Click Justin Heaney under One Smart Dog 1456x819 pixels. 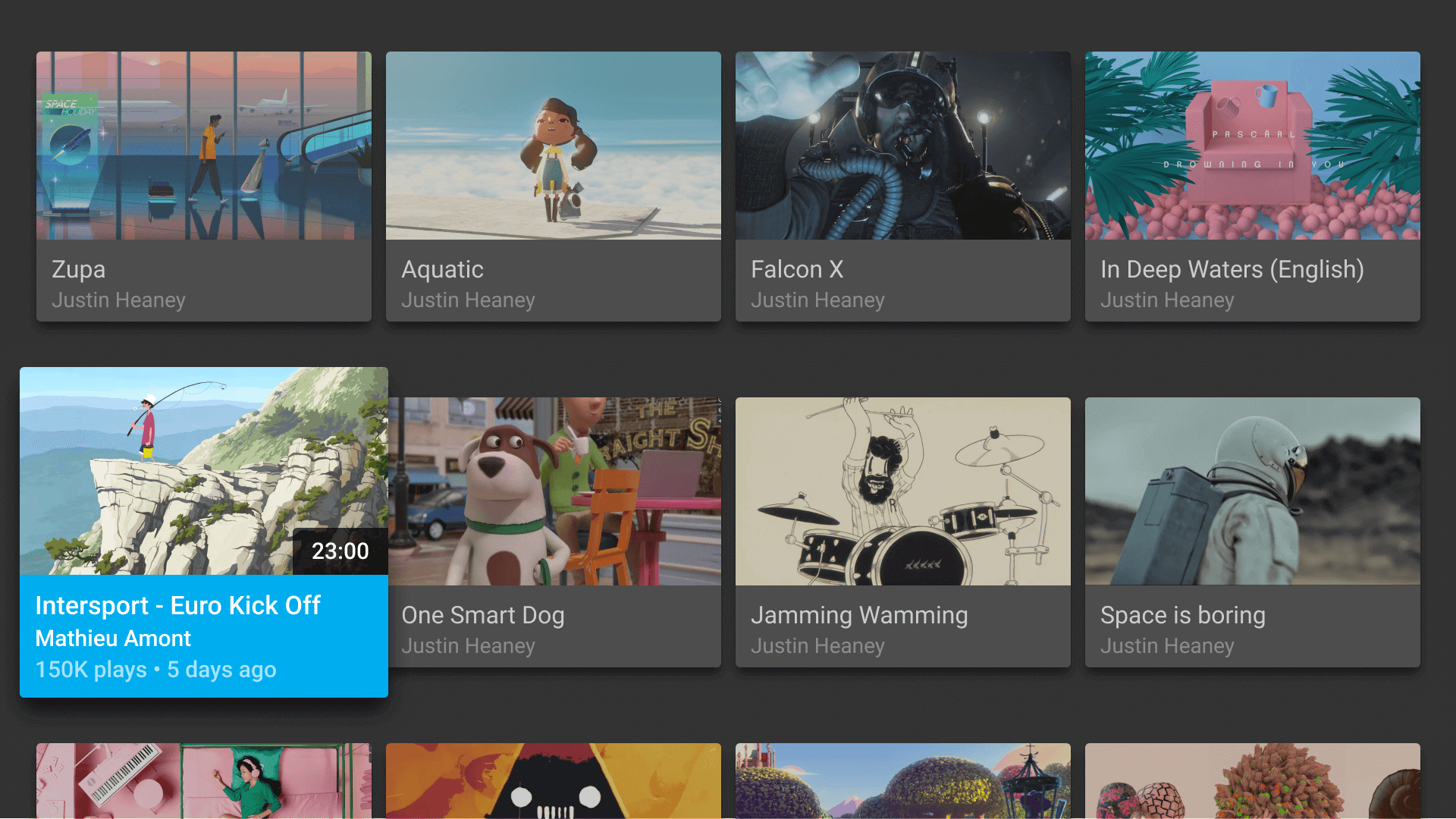click(468, 646)
